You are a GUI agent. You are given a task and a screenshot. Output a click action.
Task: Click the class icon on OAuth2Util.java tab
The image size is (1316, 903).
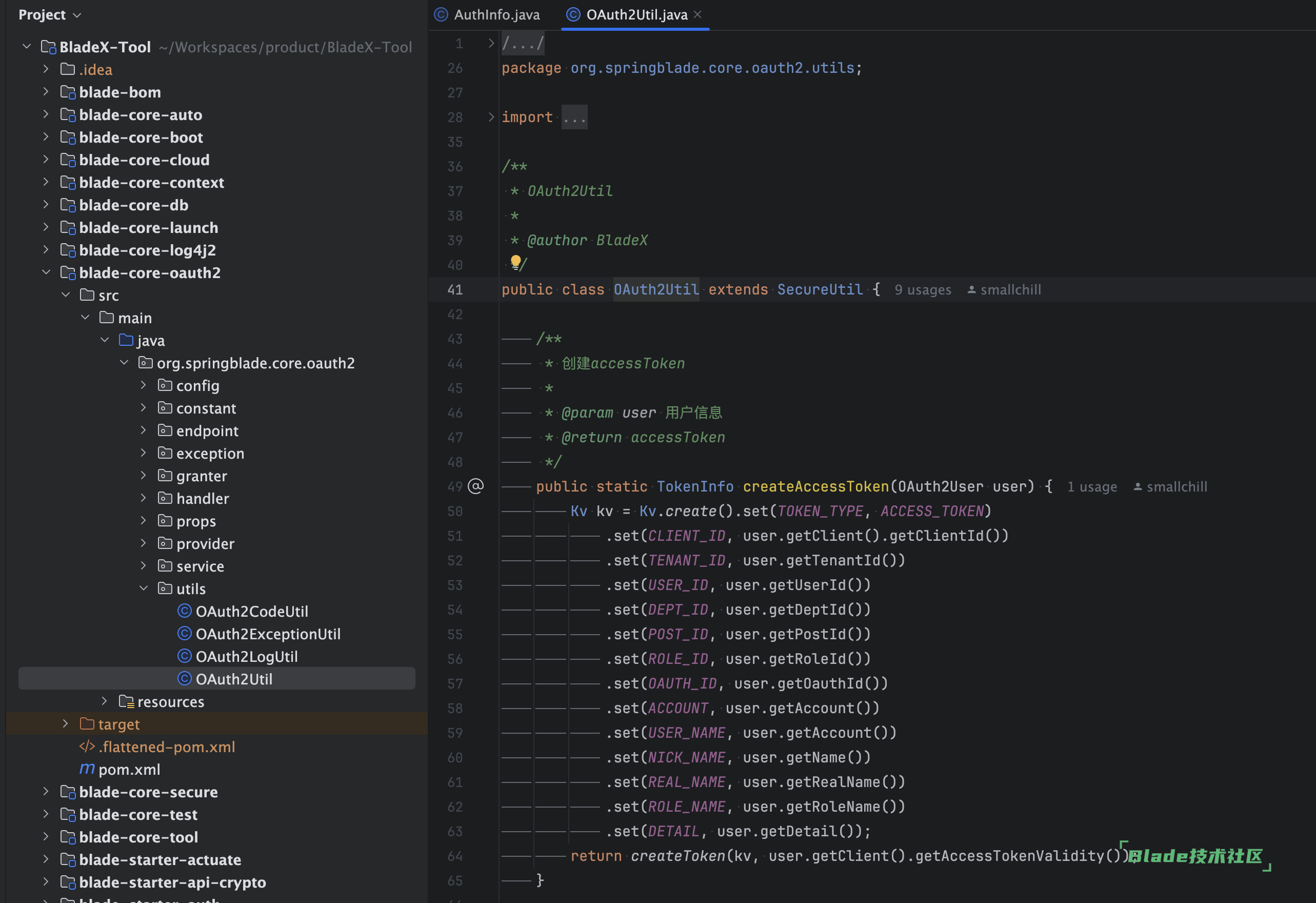(x=573, y=15)
